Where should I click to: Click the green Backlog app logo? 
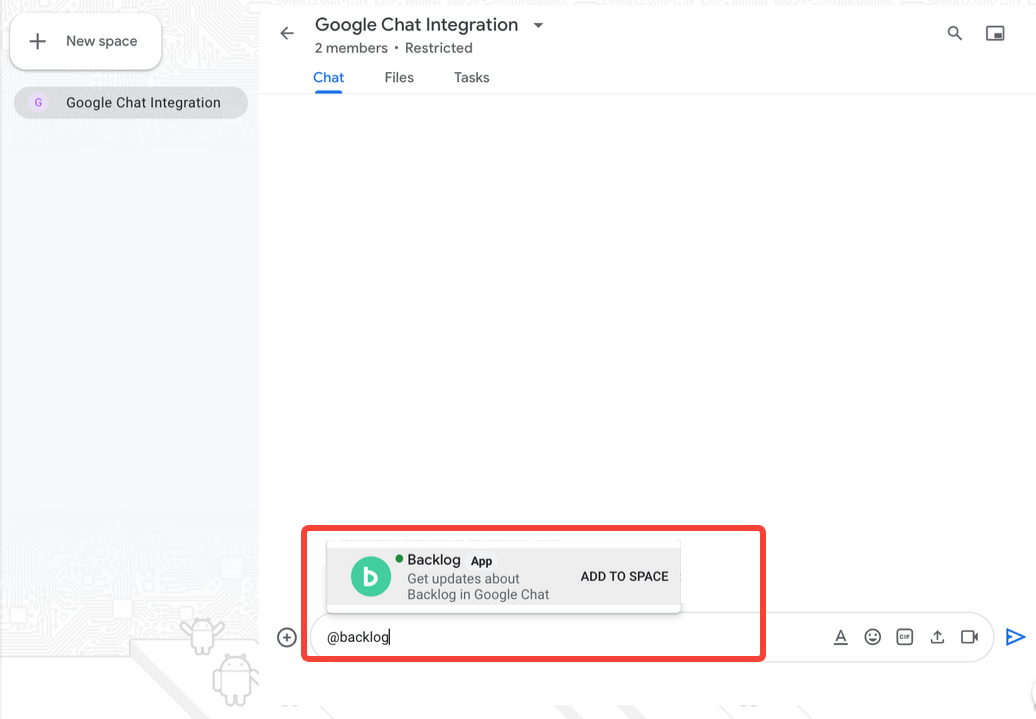[x=371, y=576]
